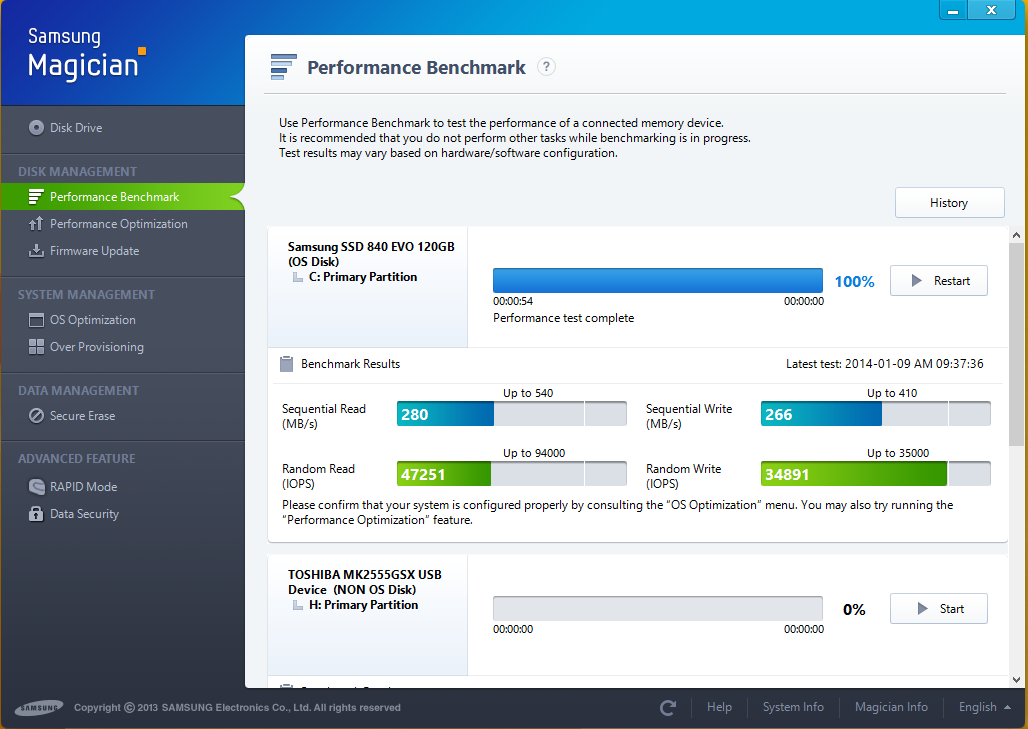
Task: Close the Samsung Magician window
Action: pyautogui.click(x=991, y=10)
